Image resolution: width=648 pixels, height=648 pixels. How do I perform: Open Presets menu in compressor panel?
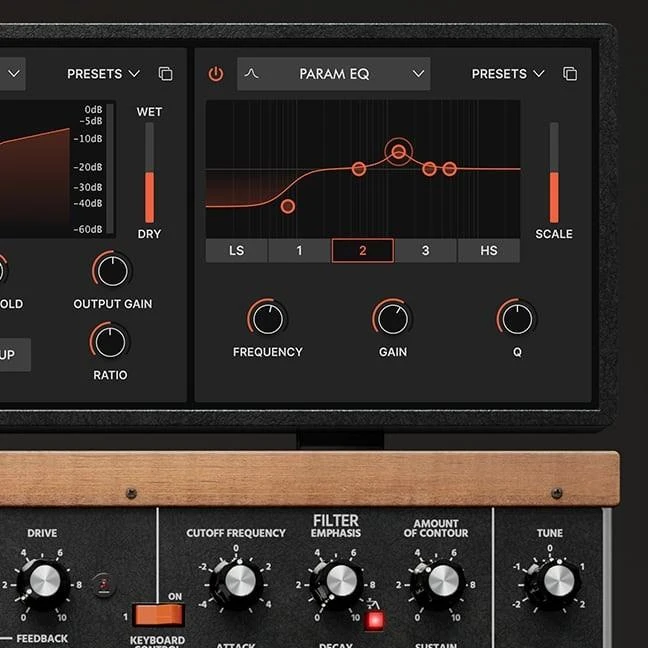[x=103, y=74]
